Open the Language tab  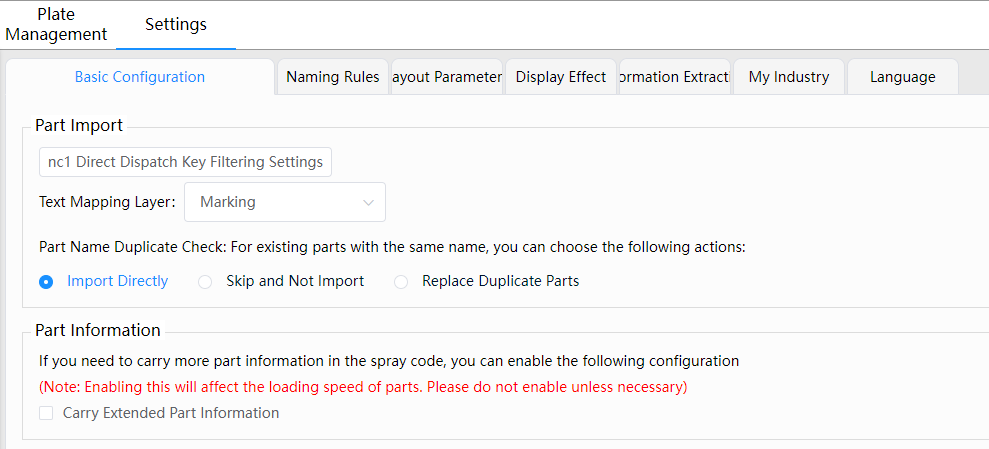tap(903, 77)
